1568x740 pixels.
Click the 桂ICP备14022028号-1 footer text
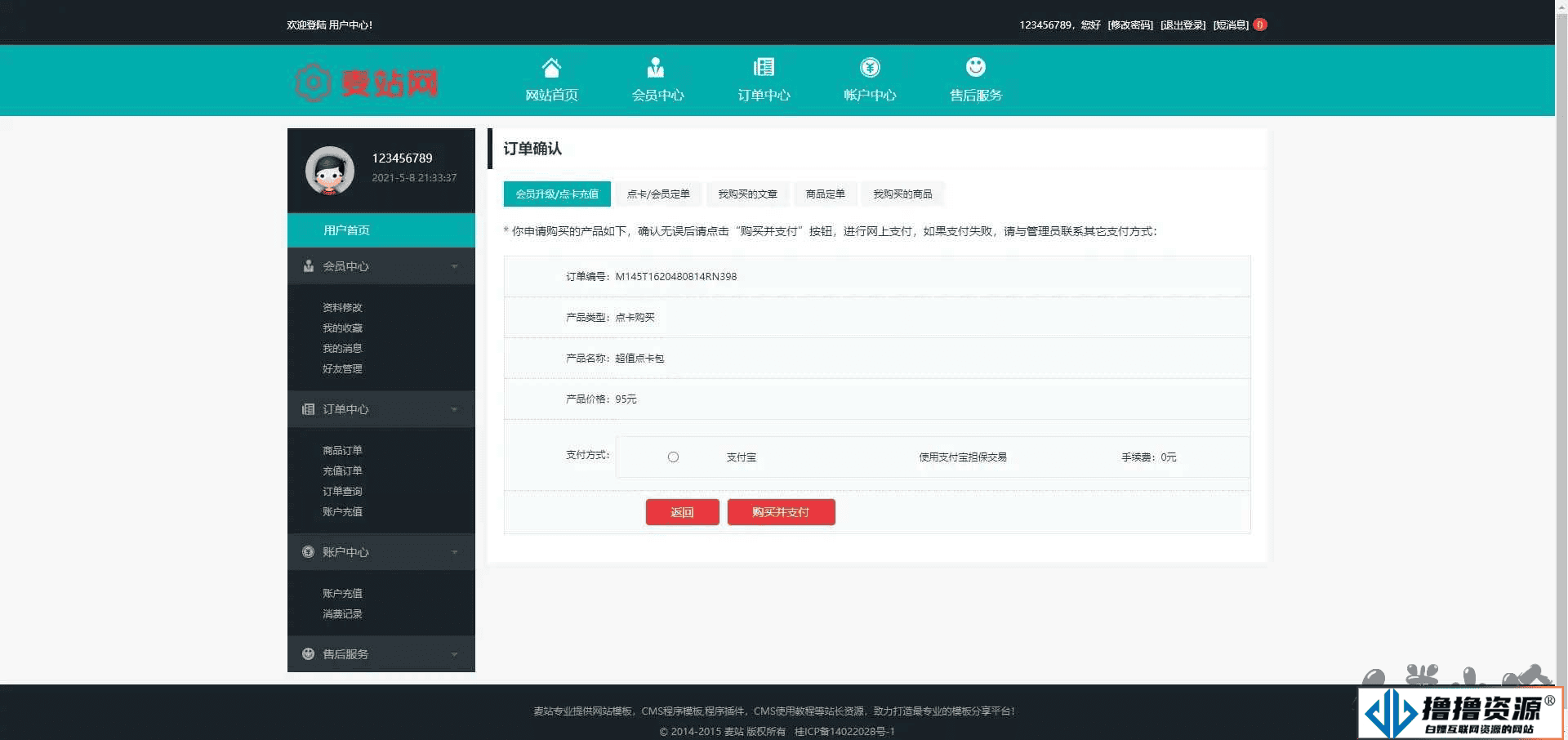pos(844,732)
